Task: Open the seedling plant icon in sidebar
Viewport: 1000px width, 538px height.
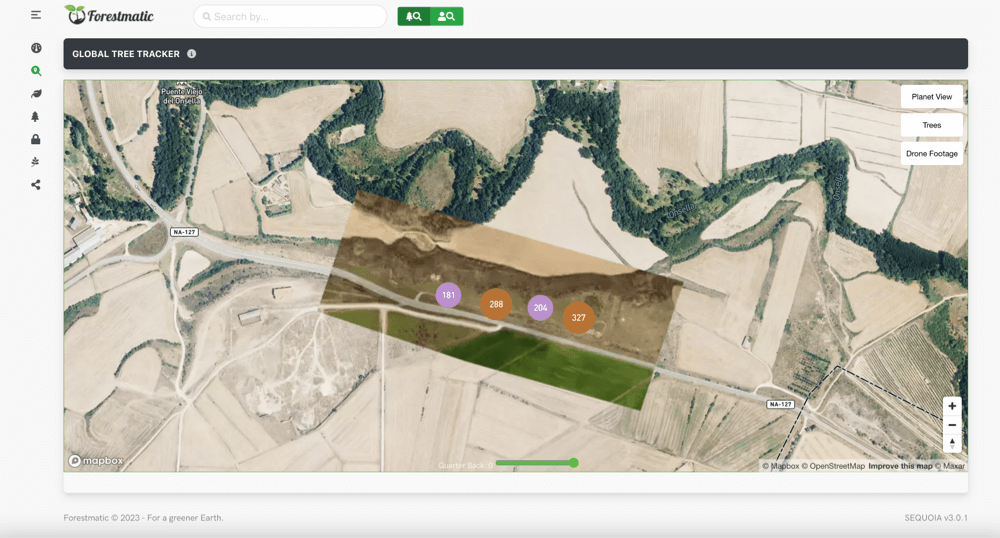Action: 36,162
